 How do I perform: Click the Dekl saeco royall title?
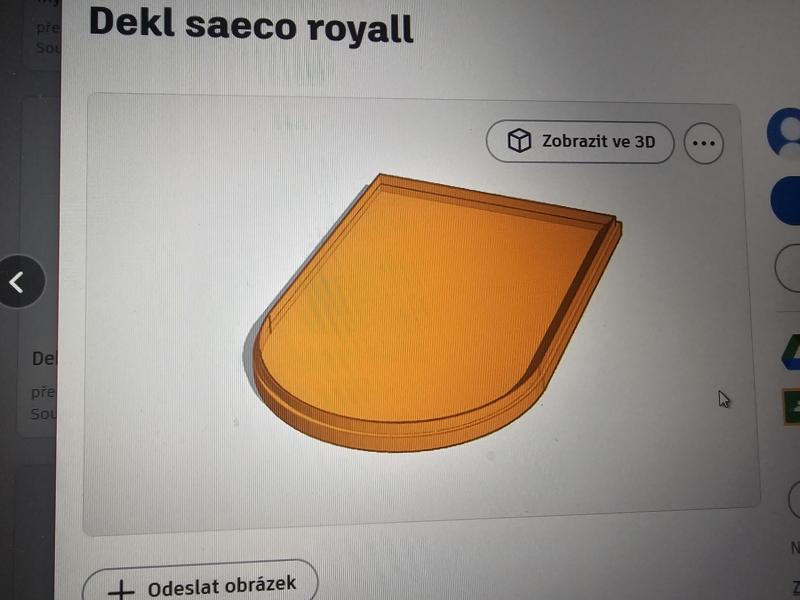click(x=251, y=26)
